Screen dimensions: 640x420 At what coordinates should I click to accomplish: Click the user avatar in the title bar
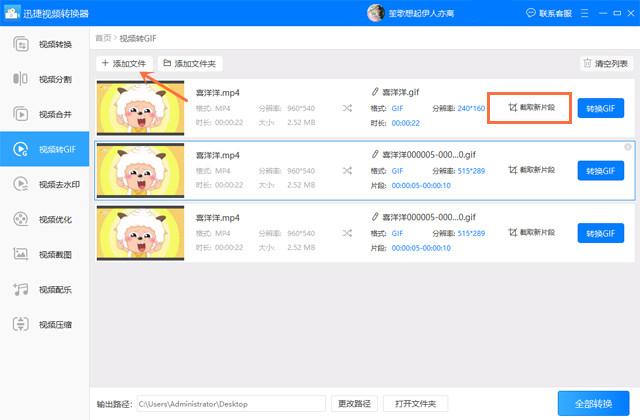pyautogui.click(x=376, y=13)
